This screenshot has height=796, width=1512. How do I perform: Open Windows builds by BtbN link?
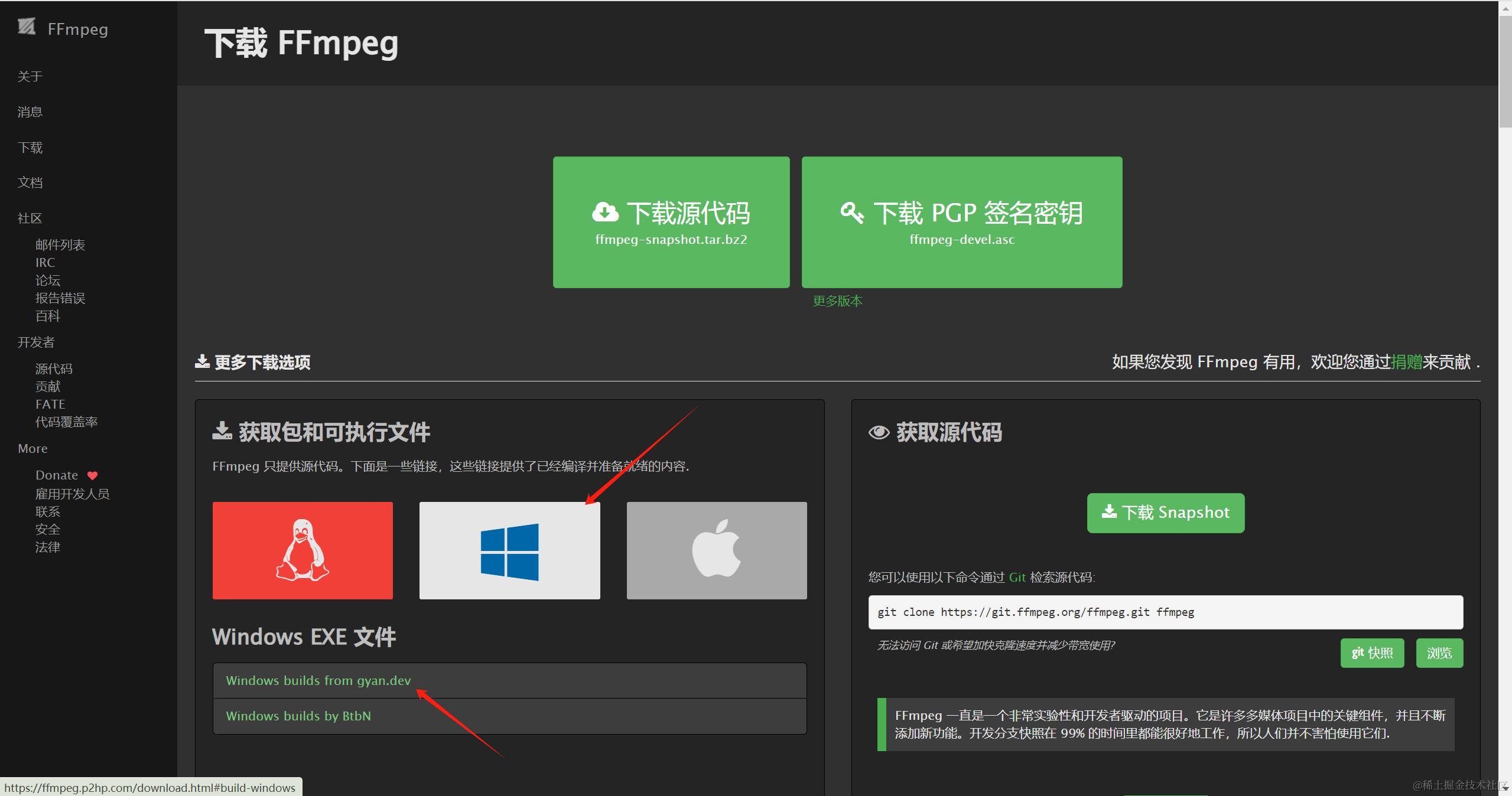coord(298,716)
